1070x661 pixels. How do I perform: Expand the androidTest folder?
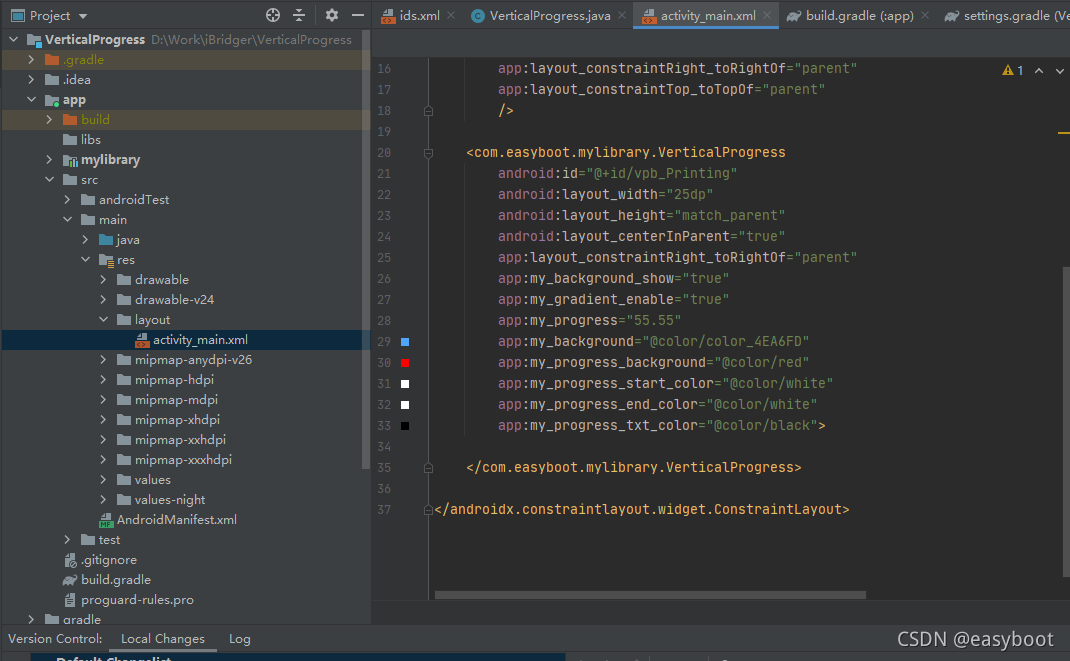tap(67, 199)
